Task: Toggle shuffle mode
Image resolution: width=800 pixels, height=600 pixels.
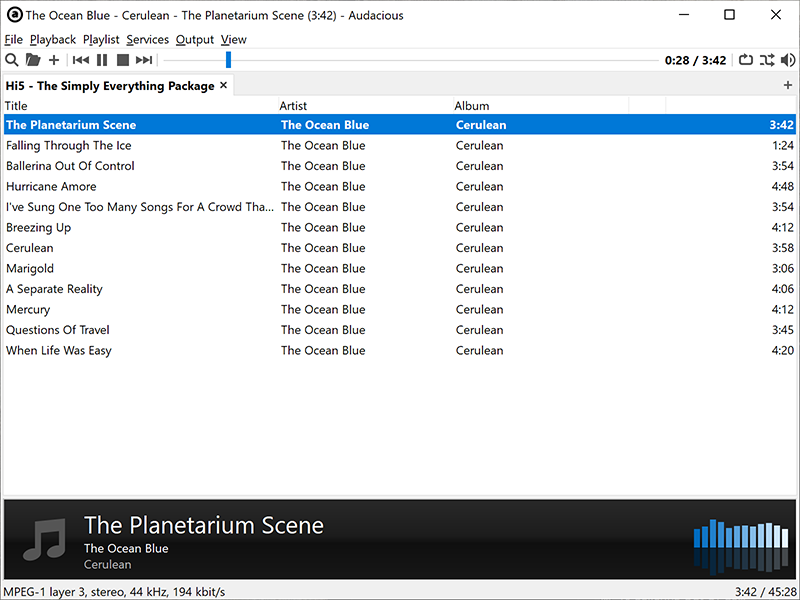Action: 767,60
